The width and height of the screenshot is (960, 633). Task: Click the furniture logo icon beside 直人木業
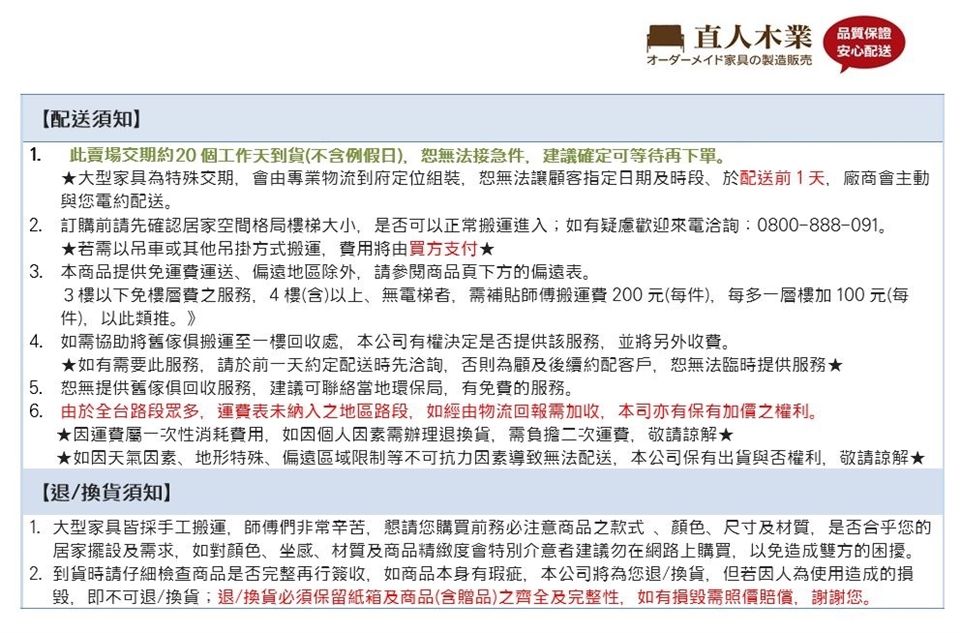665,39
